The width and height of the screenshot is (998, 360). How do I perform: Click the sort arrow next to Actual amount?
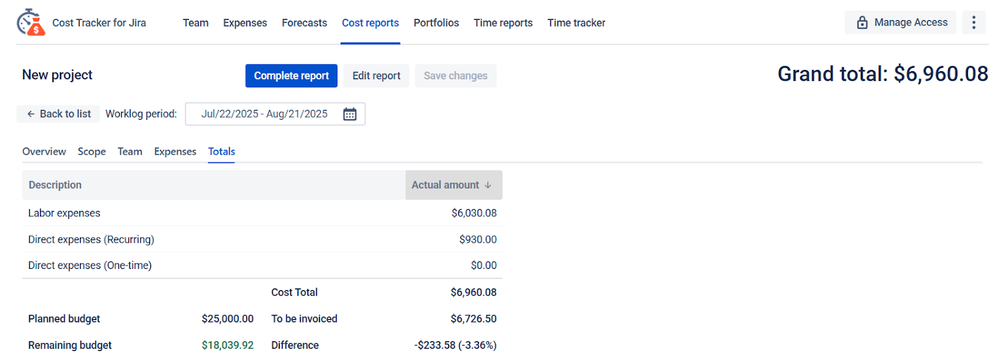click(x=488, y=185)
